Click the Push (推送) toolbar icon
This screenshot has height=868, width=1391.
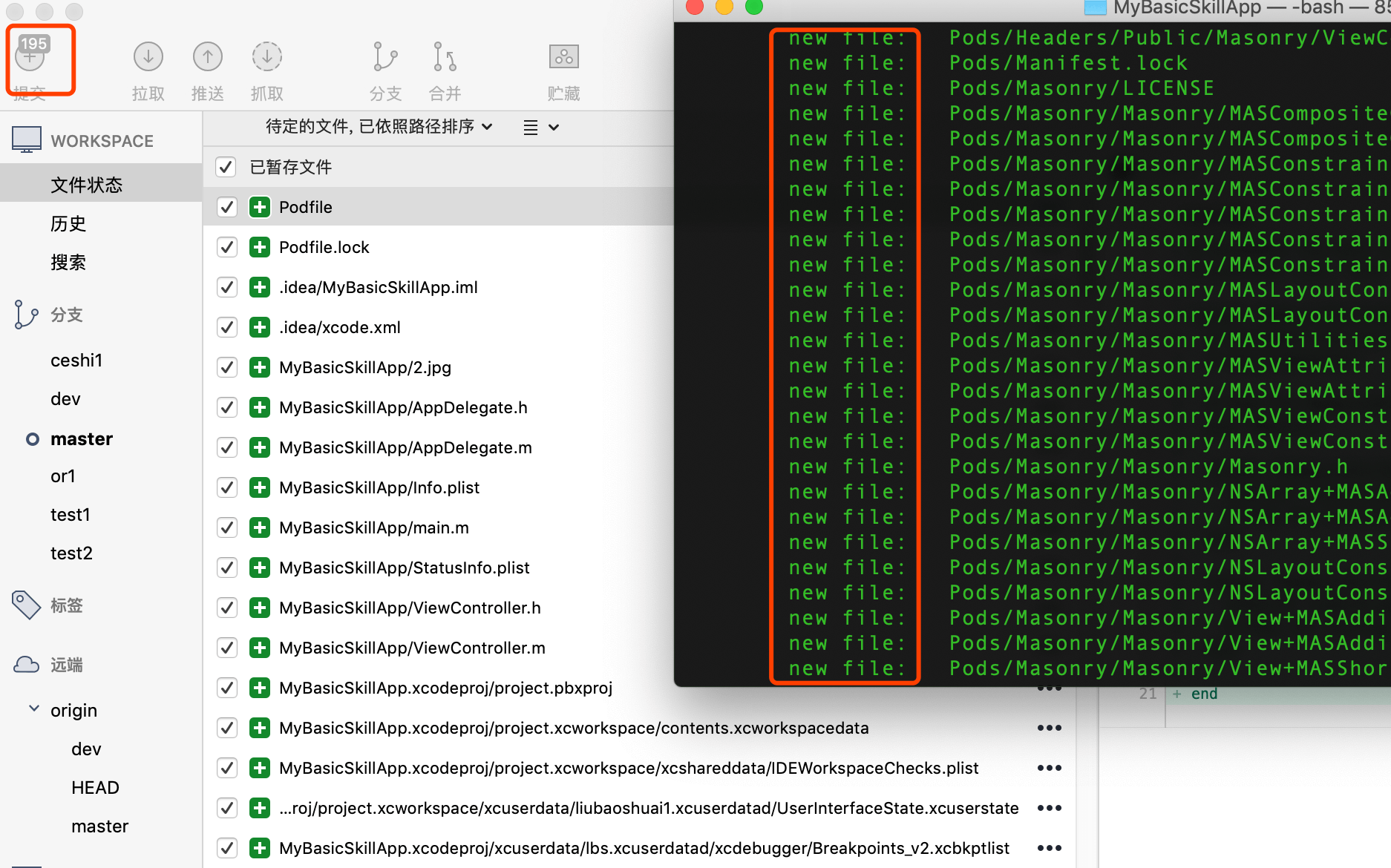(208, 56)
